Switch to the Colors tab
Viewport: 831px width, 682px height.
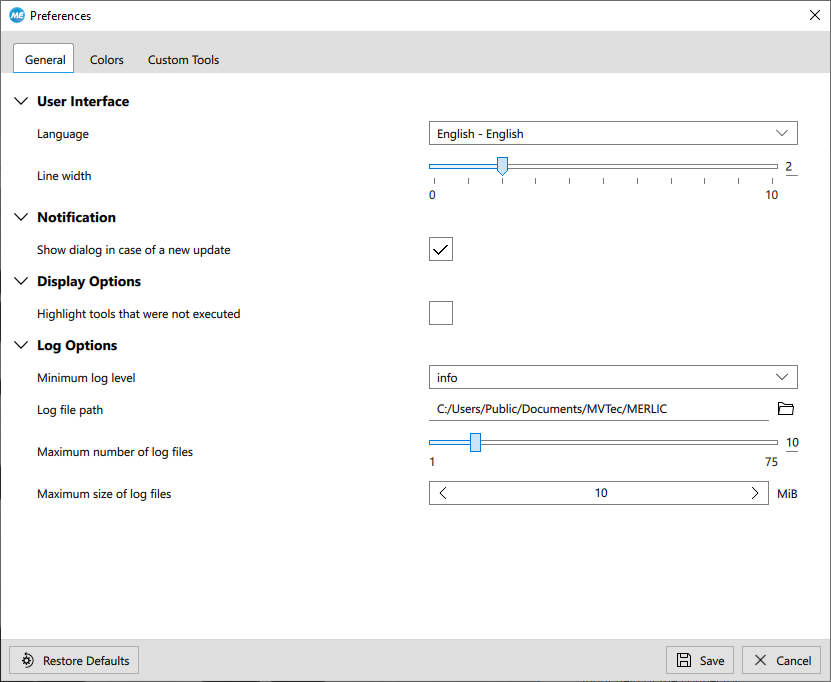[x=107, y=59]
